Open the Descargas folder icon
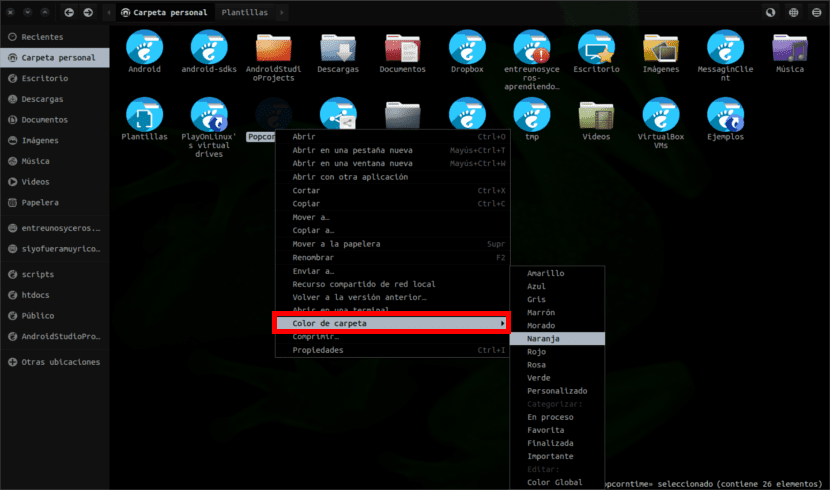This screenshot has height=490, width=830. tap(338, 48)
